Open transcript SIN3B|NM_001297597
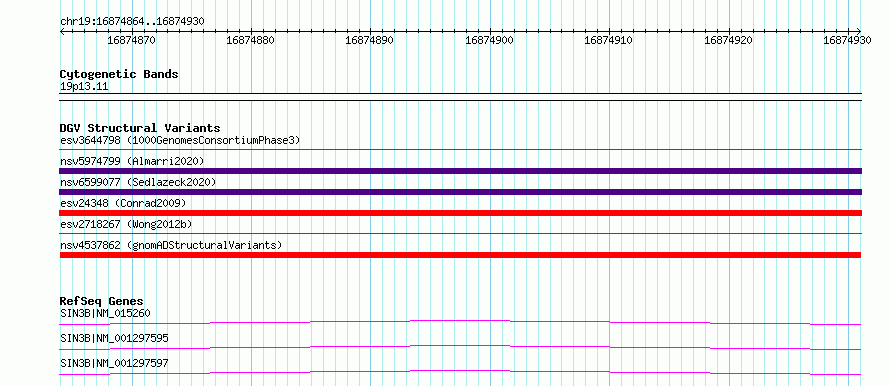This screenshot has height=386, width=890. pyautogui.click(x=114, y=363)
